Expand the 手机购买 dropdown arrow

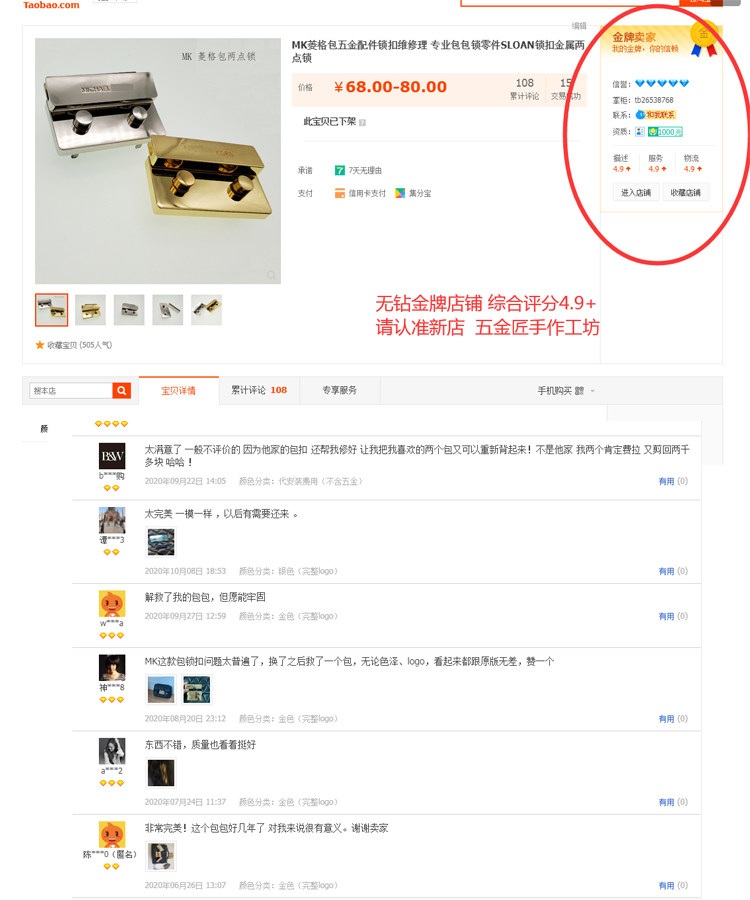coord(593,391)
